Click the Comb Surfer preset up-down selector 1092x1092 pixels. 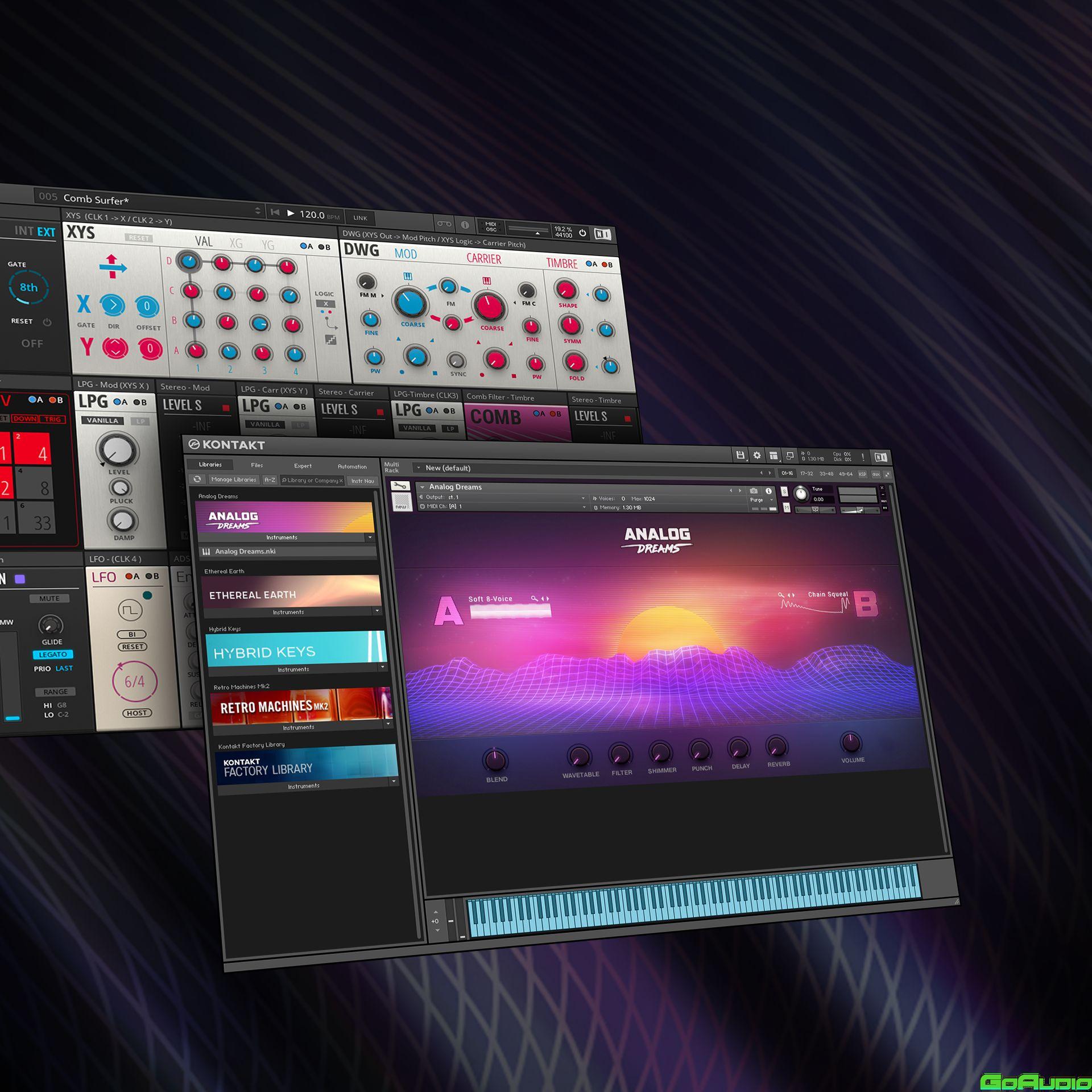pyautogui.click(x=258, y=210)
